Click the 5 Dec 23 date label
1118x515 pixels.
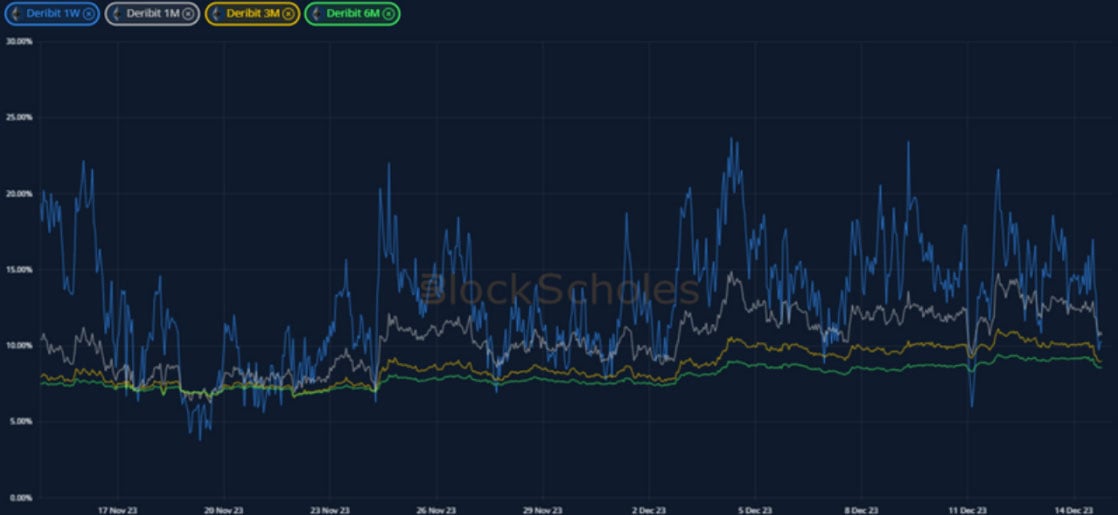(753, 508)
